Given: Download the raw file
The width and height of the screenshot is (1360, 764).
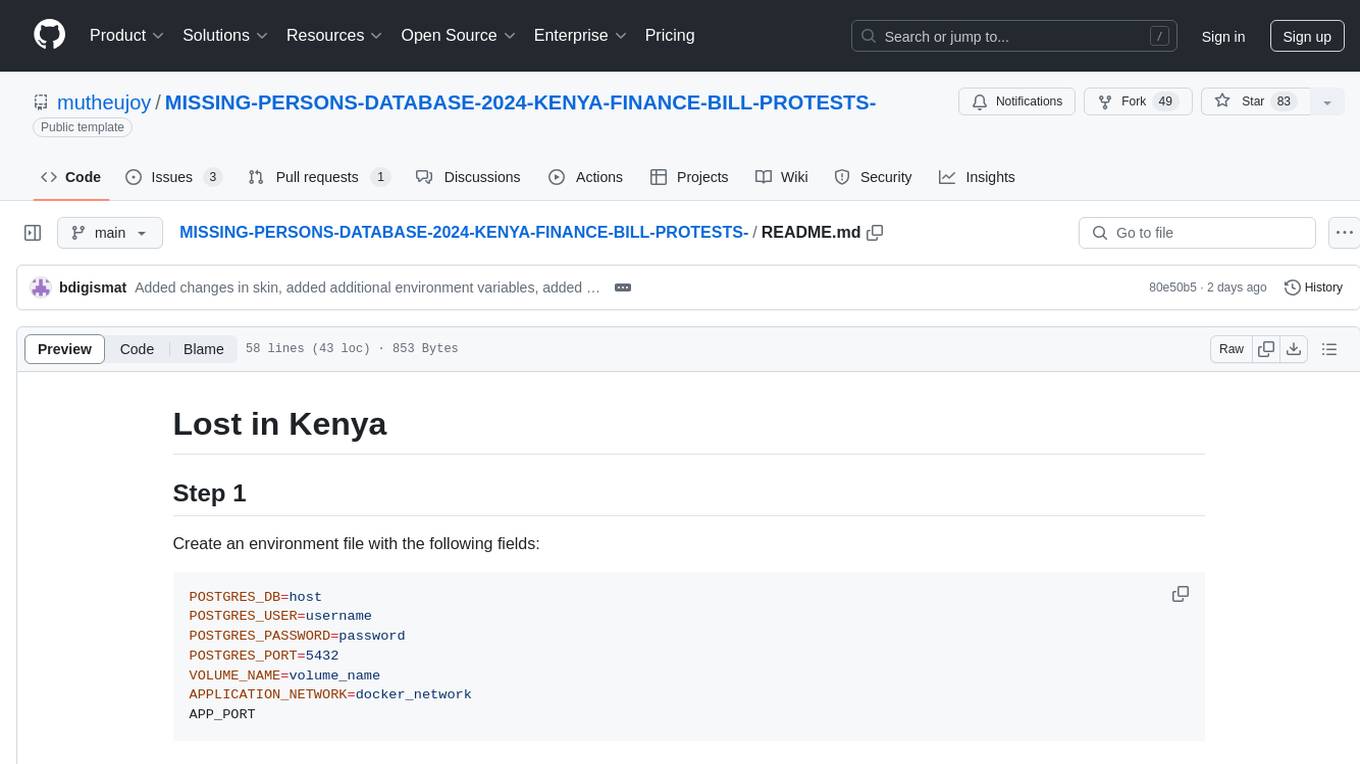Looking at the screenshot, I should (x=1294, y=349).
